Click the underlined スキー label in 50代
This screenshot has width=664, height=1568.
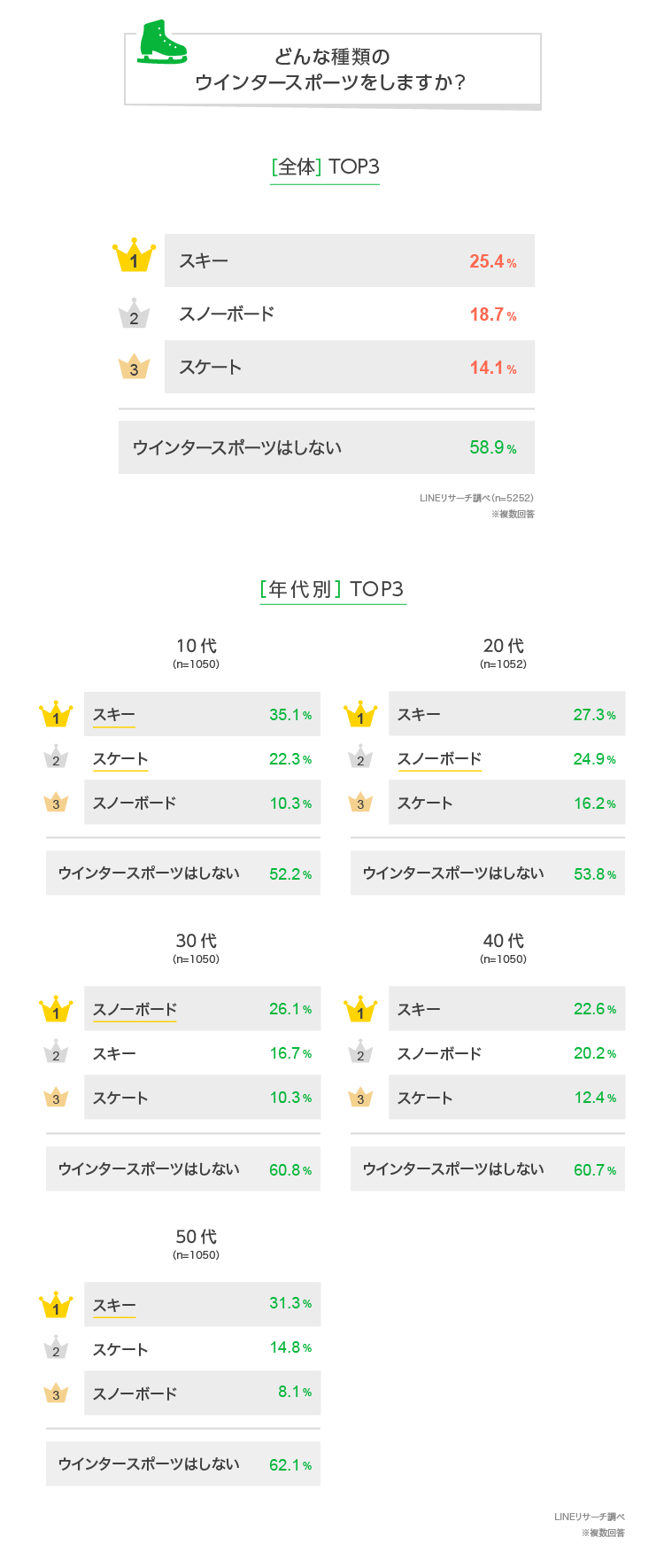(x=114, y=1306)
